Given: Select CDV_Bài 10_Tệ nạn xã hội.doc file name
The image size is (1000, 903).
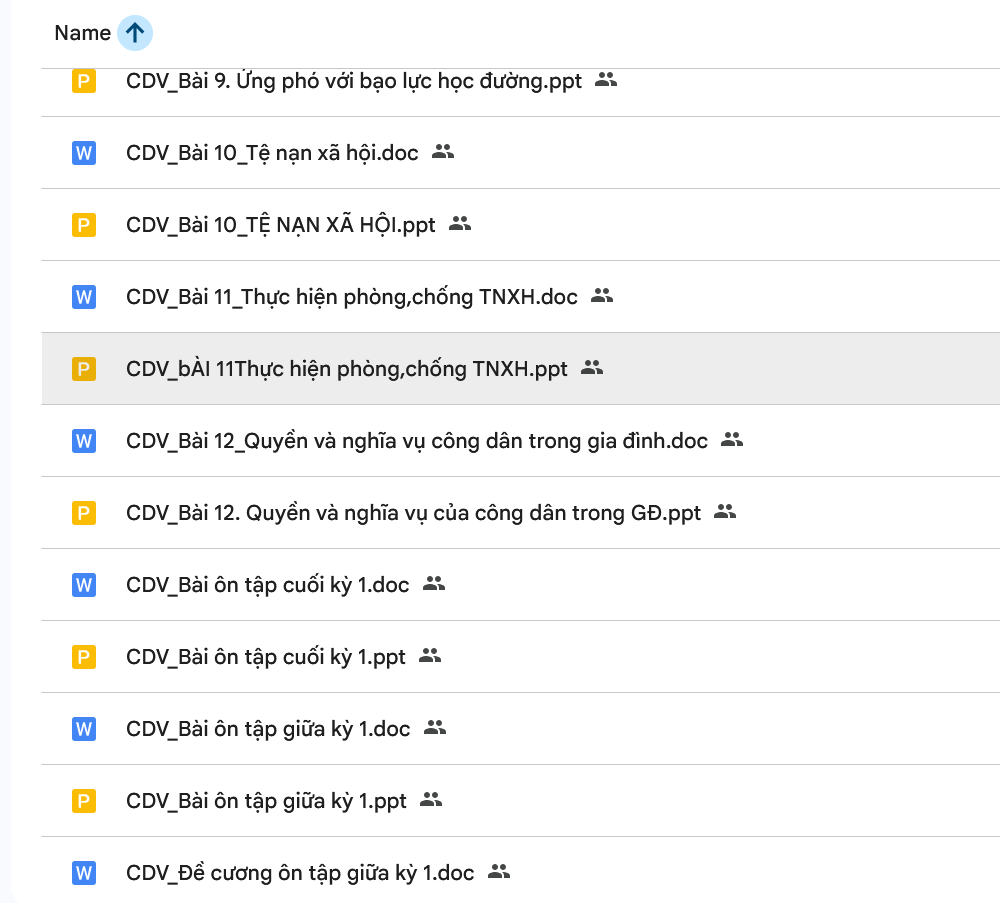Looking at the screenshot, I should pyautogui.click(x=272, y=153).
